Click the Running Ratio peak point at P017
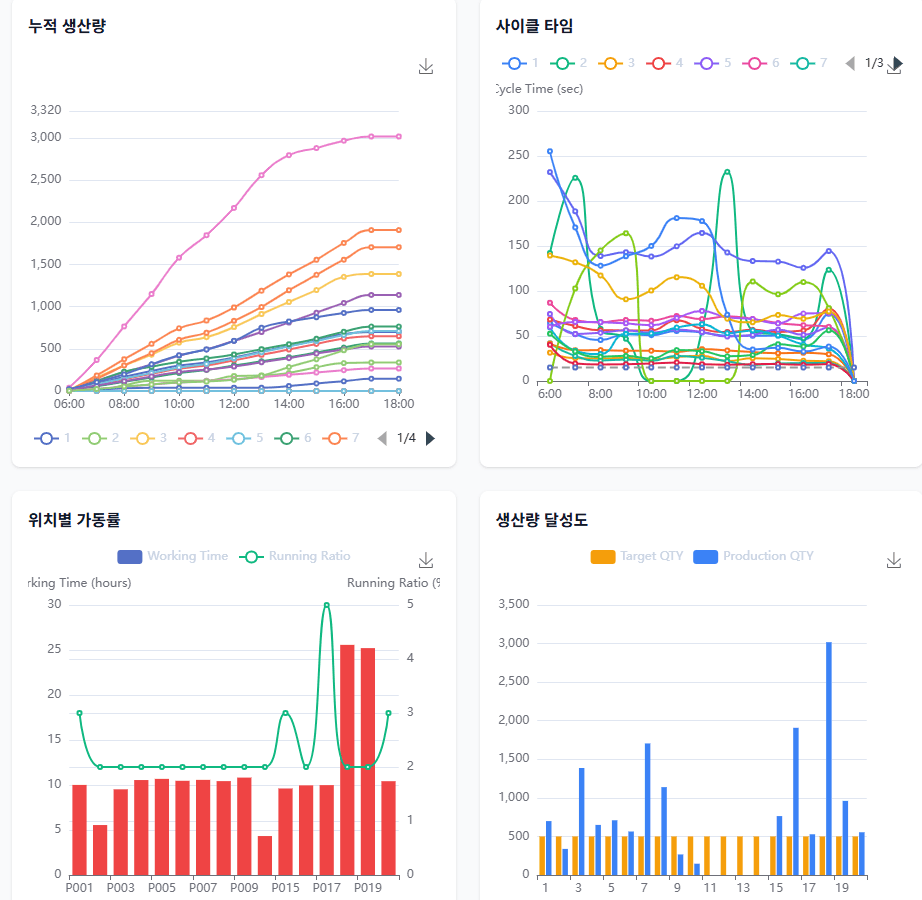The width and height of the screenshot is (922, 900). click(x=326, y=605)
